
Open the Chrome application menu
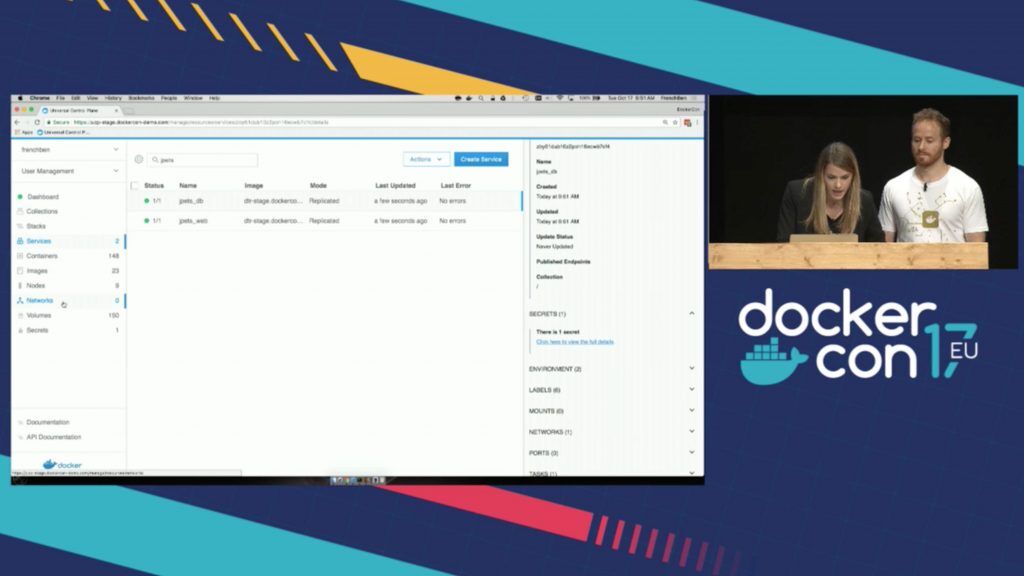pos(39,98)
